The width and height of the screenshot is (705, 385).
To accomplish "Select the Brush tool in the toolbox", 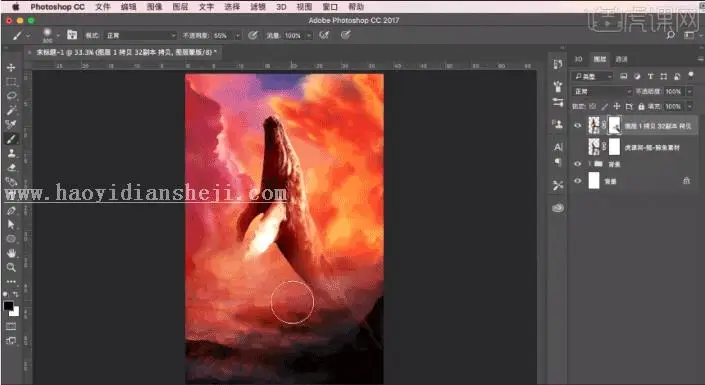I will click(11, 139).
